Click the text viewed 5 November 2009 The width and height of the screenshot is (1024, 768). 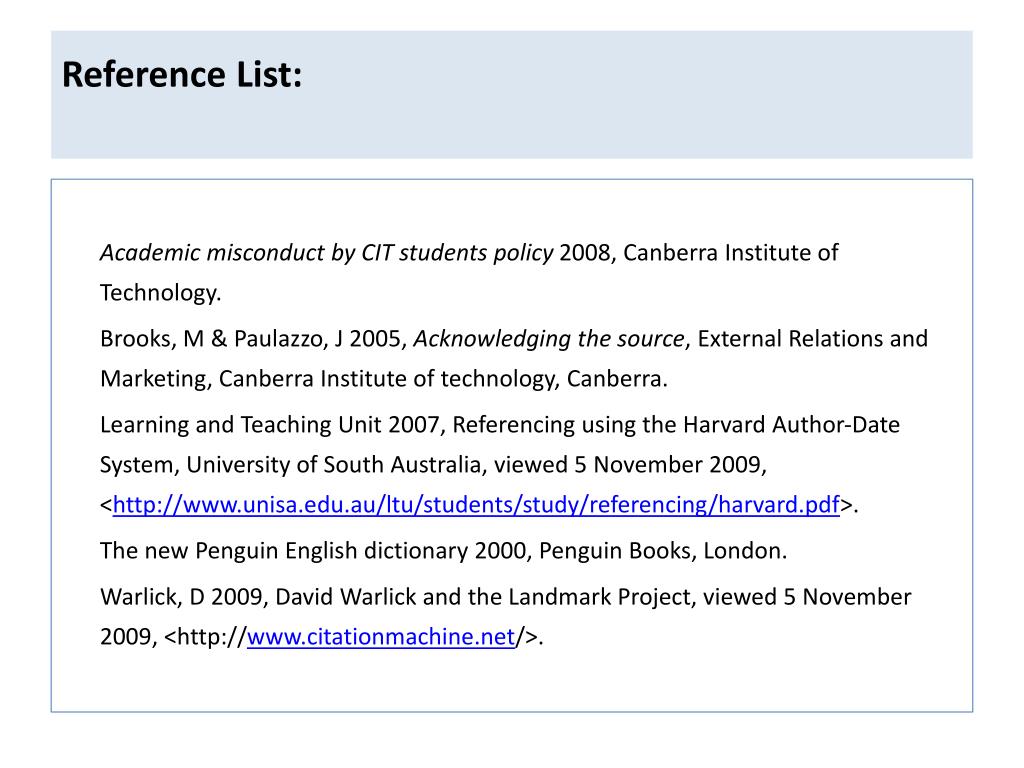pos(630,464)
